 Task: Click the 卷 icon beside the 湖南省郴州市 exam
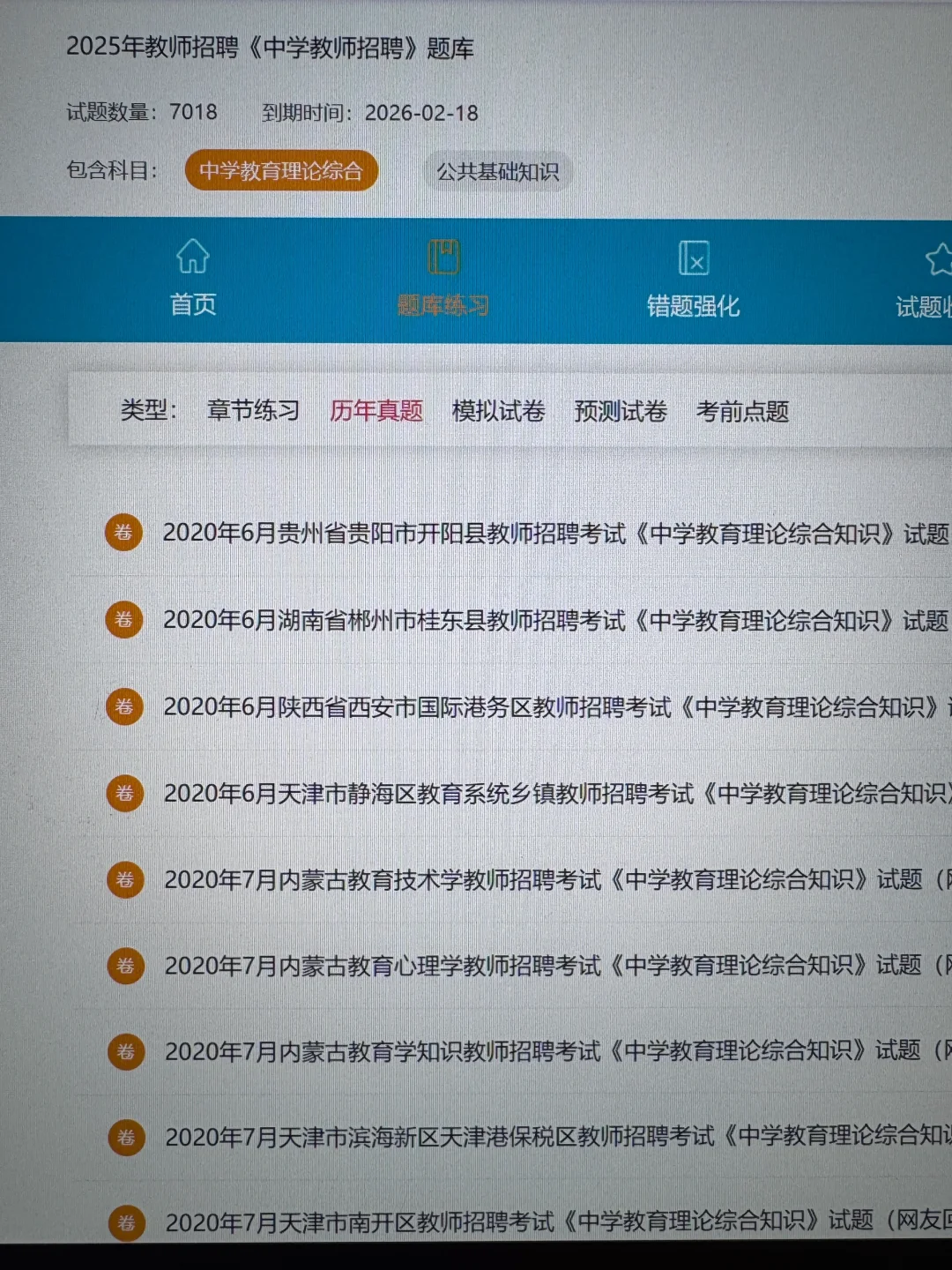123,620
